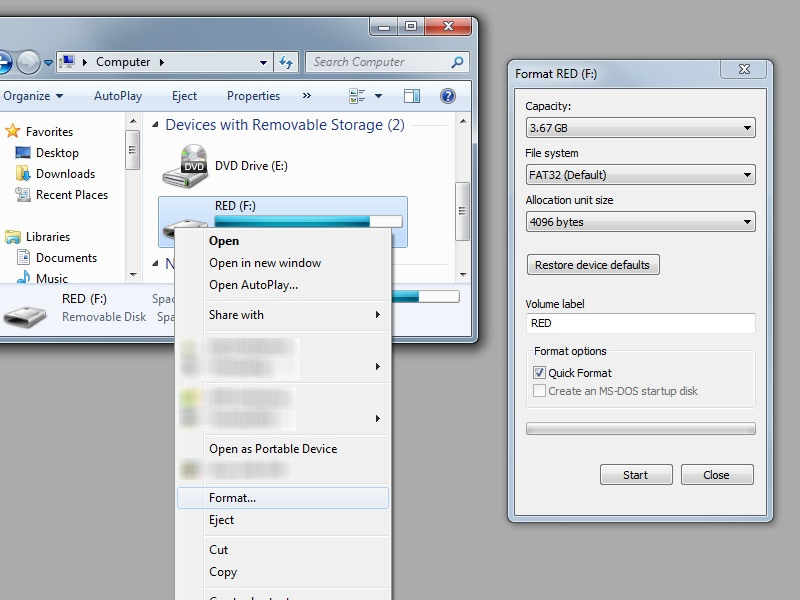800x600 pixels.
Task: Click the Documents library icon
Action: (x=23, y=257)
